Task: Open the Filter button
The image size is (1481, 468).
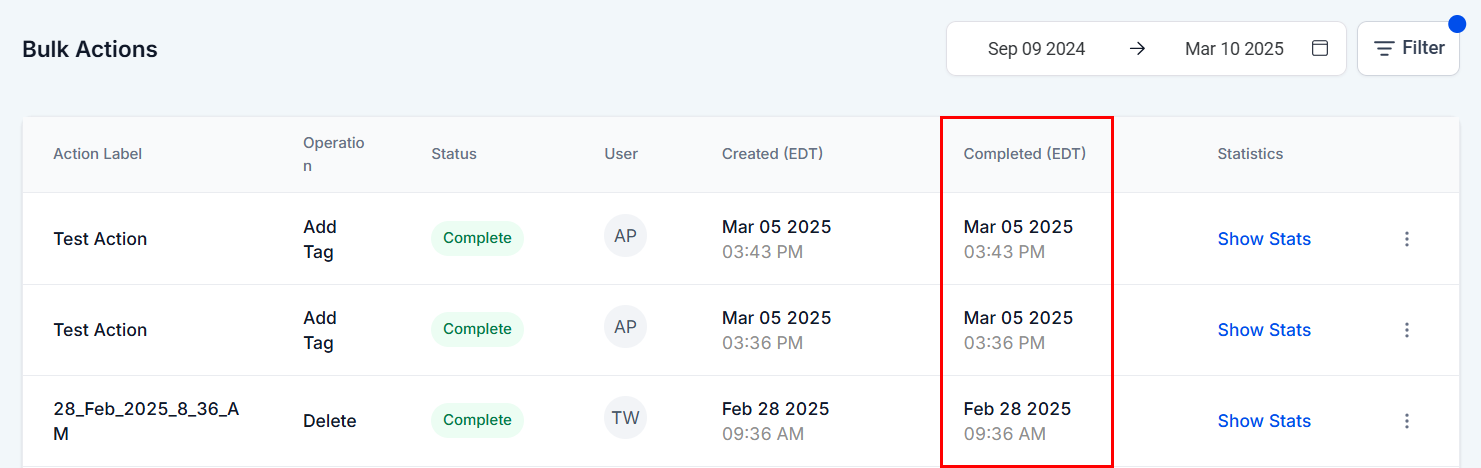Action: (1408, 48)
